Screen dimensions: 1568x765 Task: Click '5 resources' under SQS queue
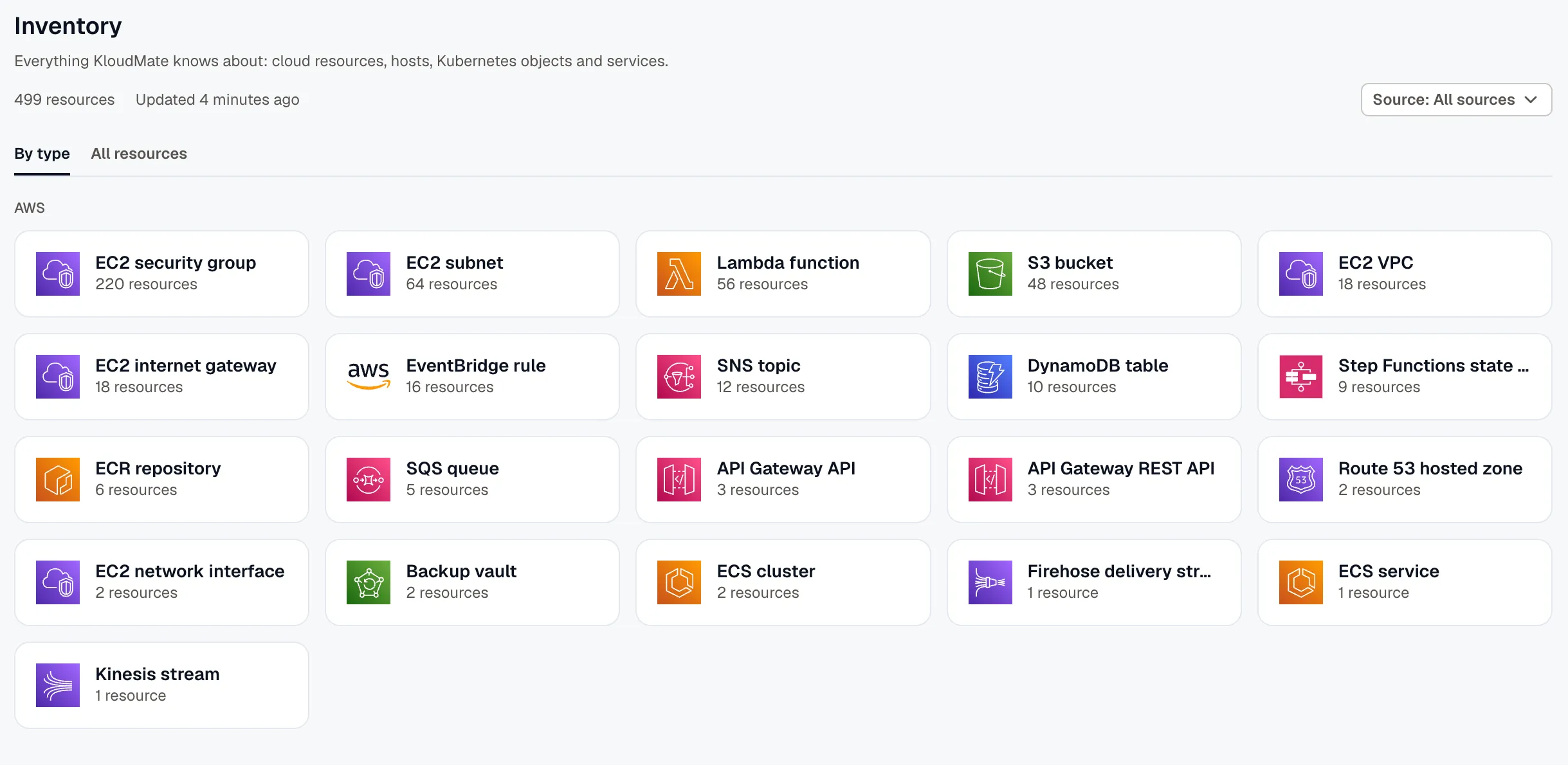[447, 490]
